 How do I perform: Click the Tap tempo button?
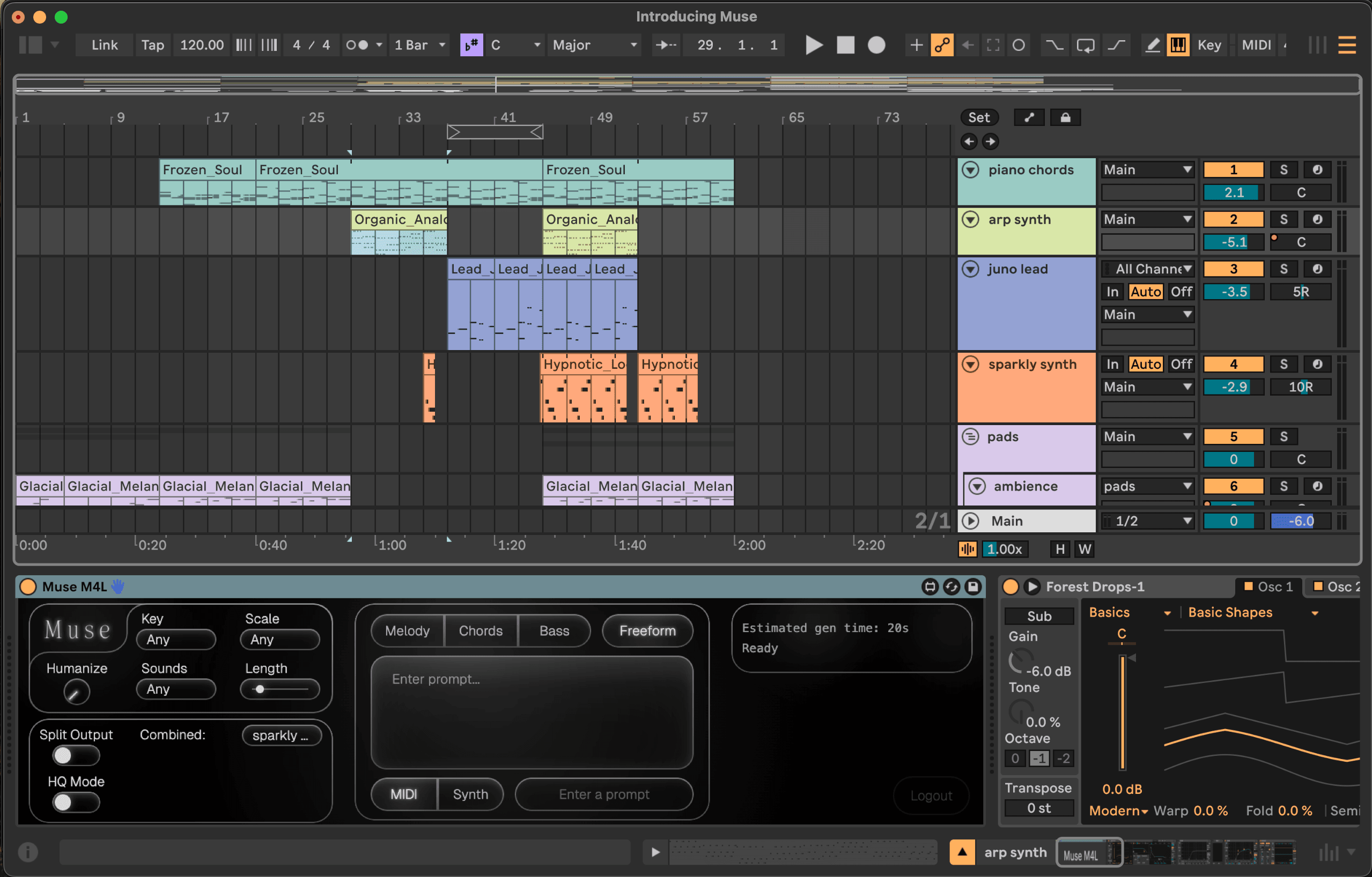pyautogui.click(x=152, y=45)
